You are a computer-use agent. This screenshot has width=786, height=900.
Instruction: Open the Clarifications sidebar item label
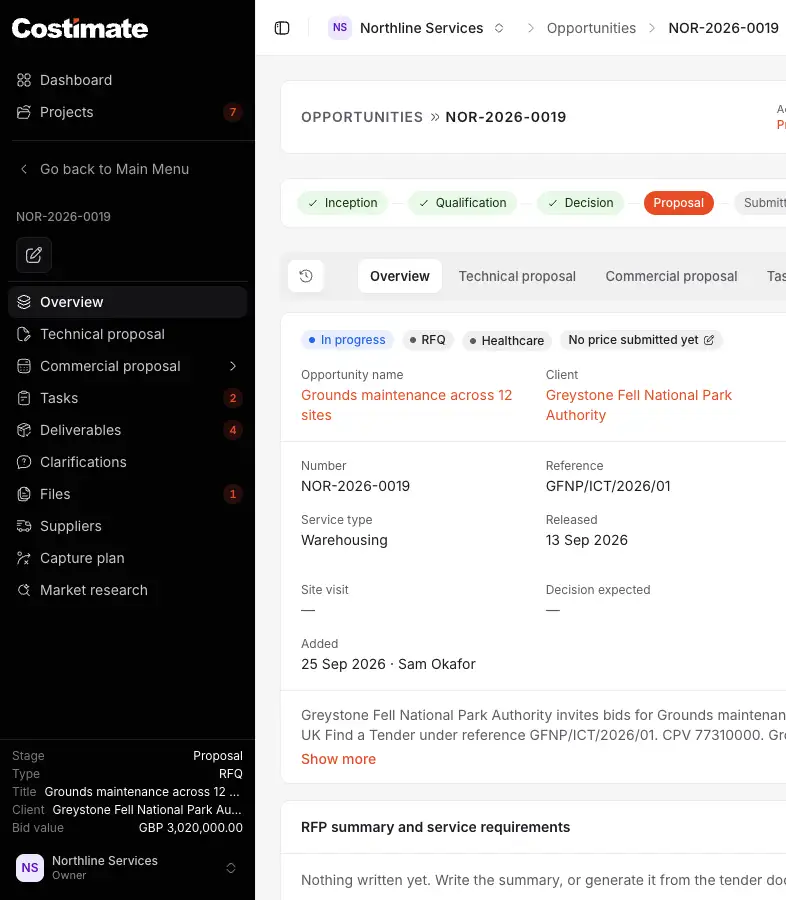coord(83,462)
